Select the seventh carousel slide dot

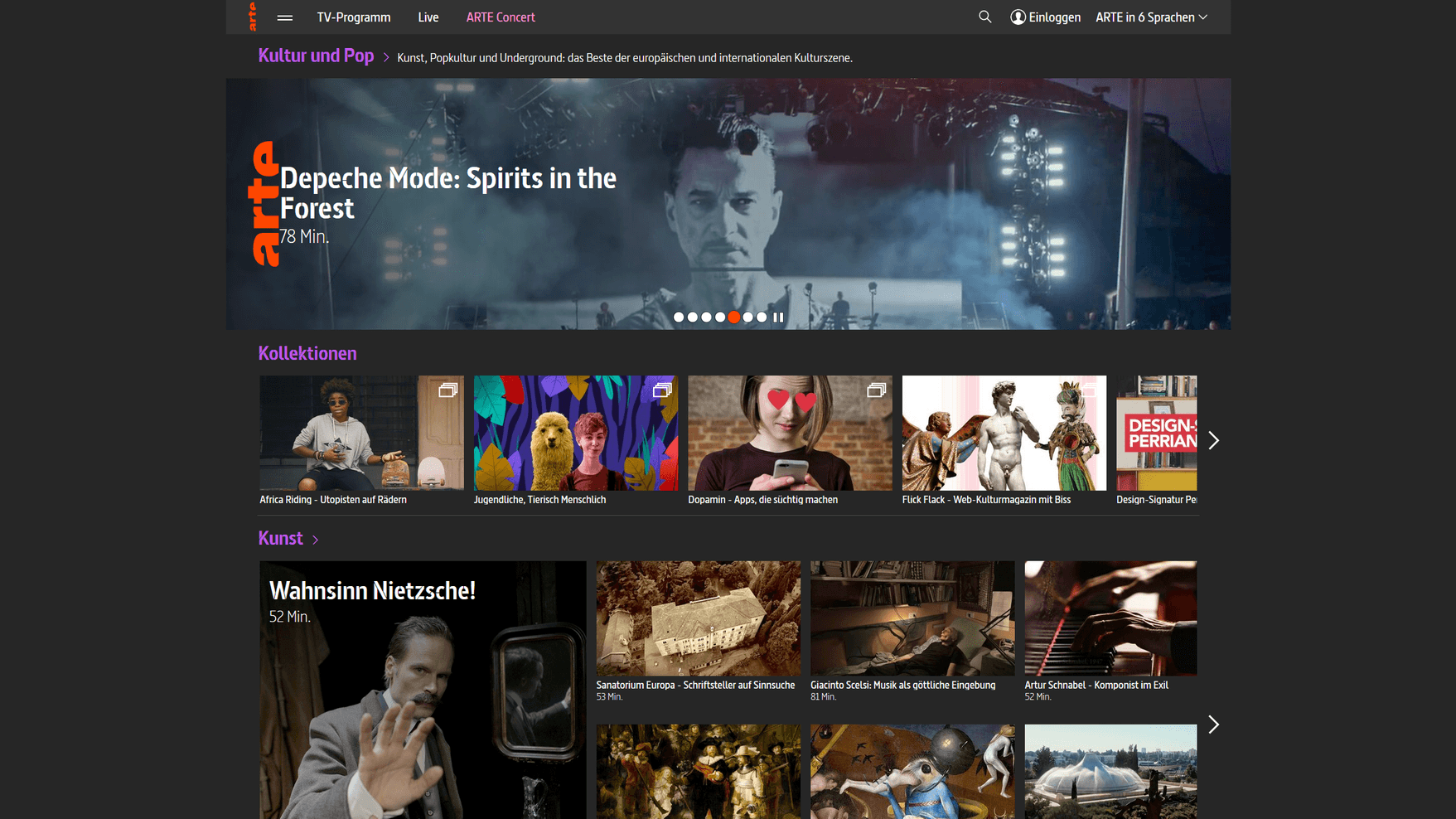762,317
